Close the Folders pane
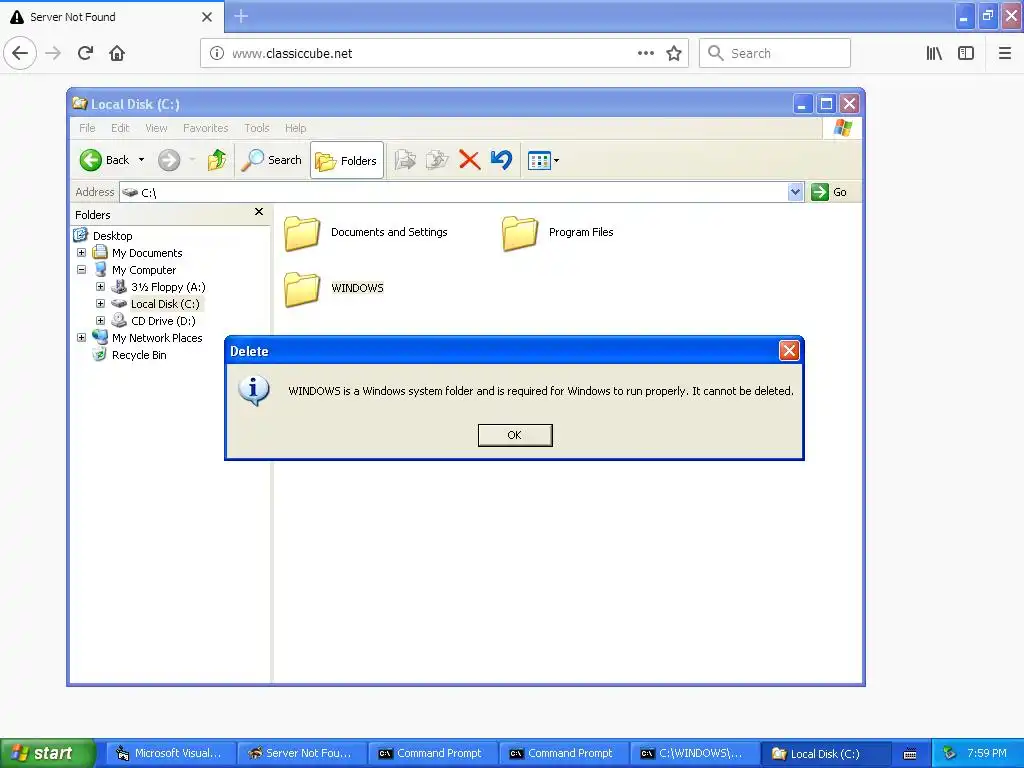This screenshot has width=1024, height=768. click(259, 212)
